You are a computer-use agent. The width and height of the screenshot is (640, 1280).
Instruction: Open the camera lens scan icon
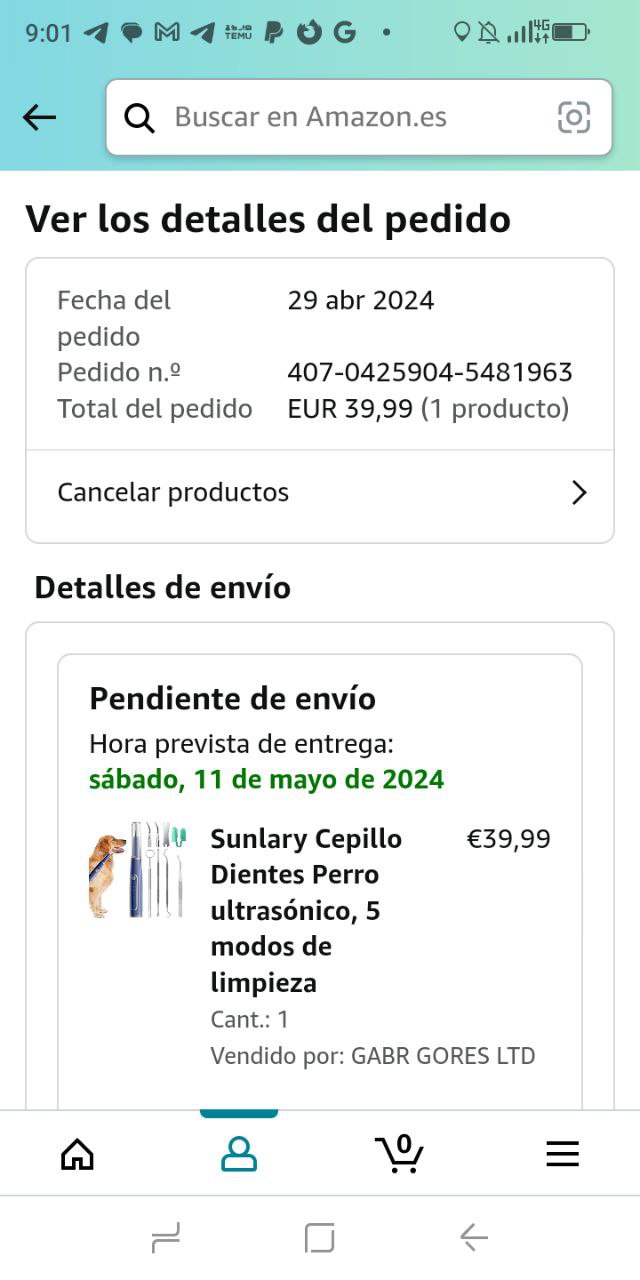pyautogui.click(x=574, y=118)
